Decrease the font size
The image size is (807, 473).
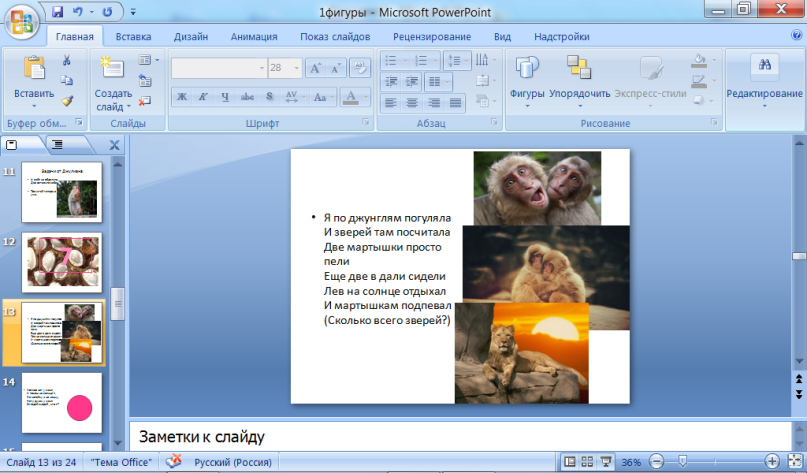click(x=336, y=68)
